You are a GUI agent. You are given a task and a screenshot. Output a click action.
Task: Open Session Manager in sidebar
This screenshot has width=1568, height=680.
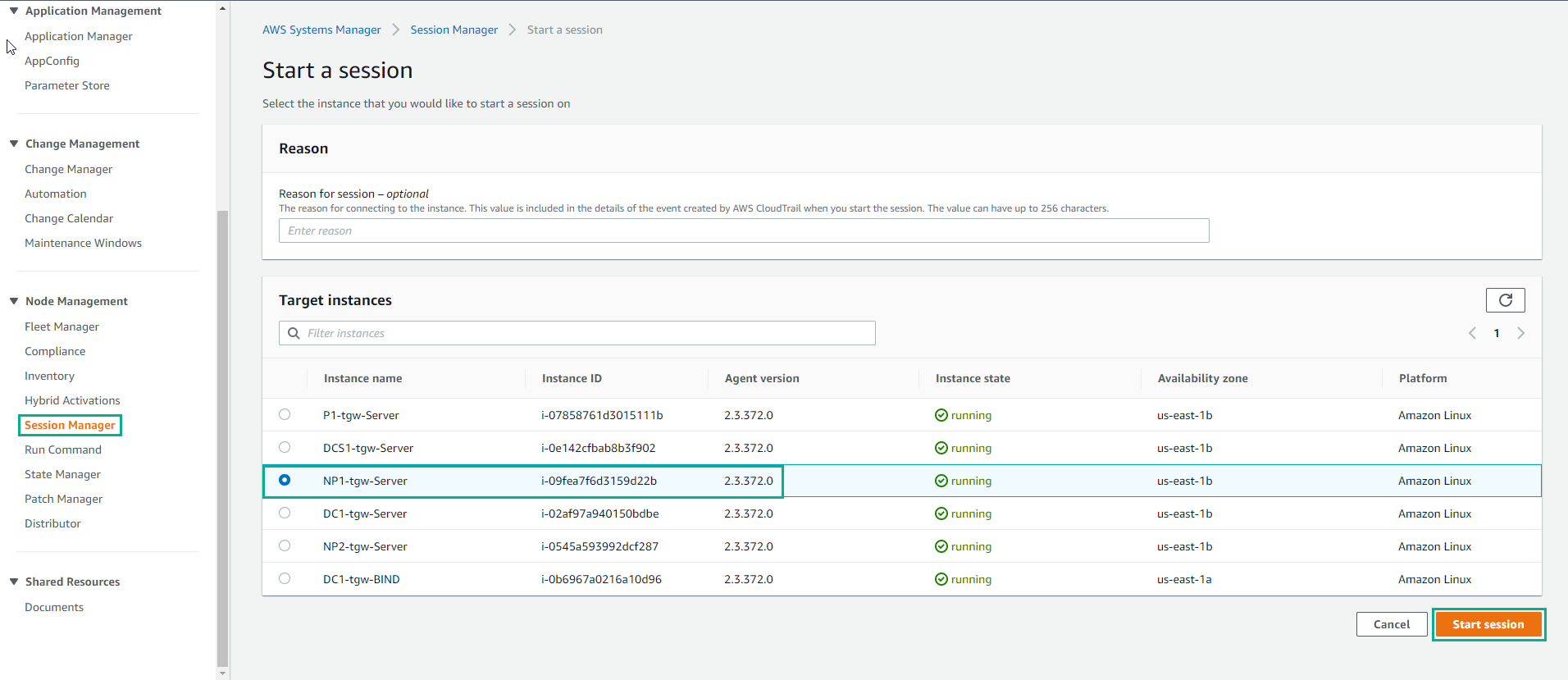click(70, 425)
